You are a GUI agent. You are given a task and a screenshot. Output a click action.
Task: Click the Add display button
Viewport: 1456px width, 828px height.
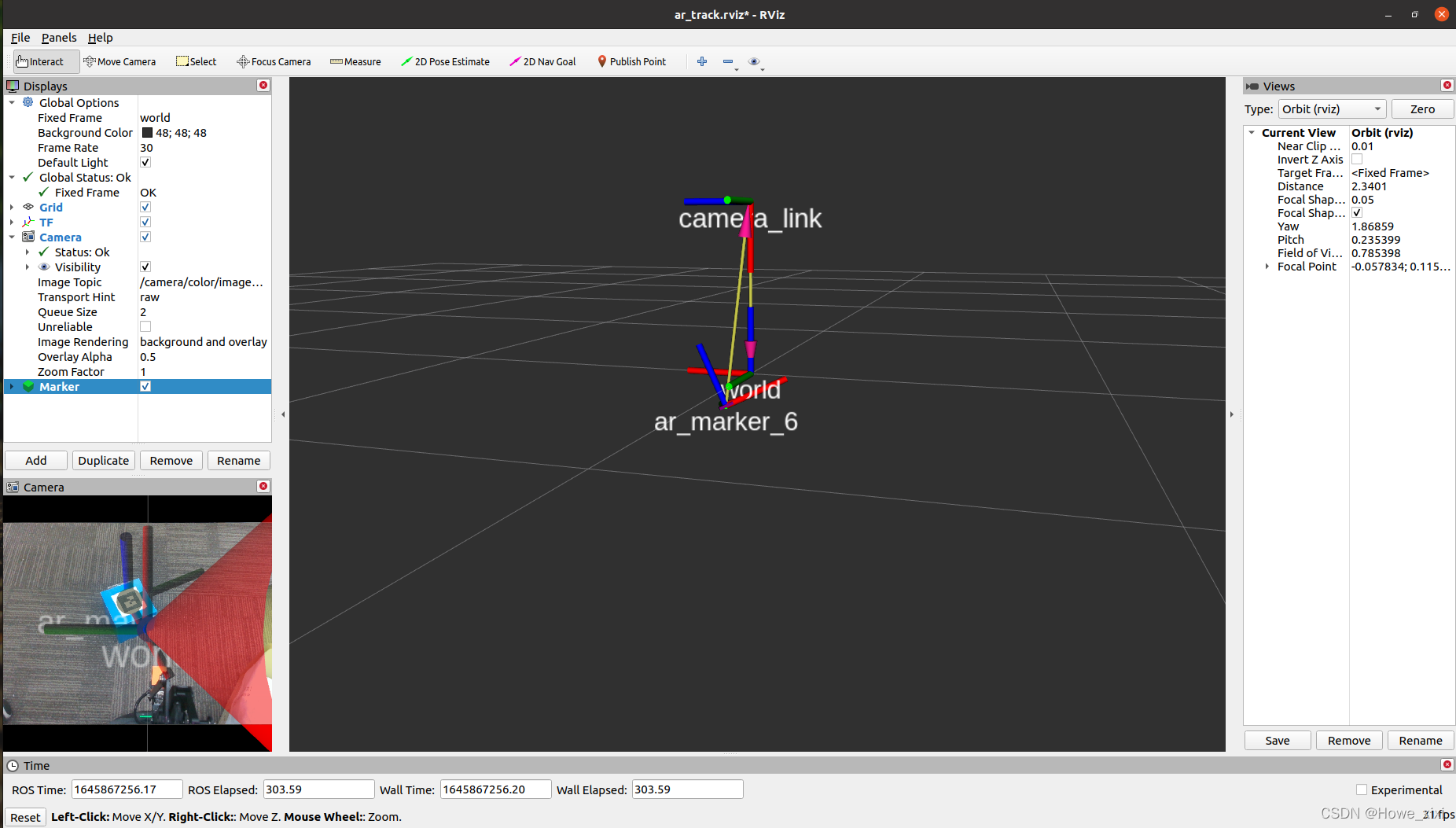tap(36, 460)
